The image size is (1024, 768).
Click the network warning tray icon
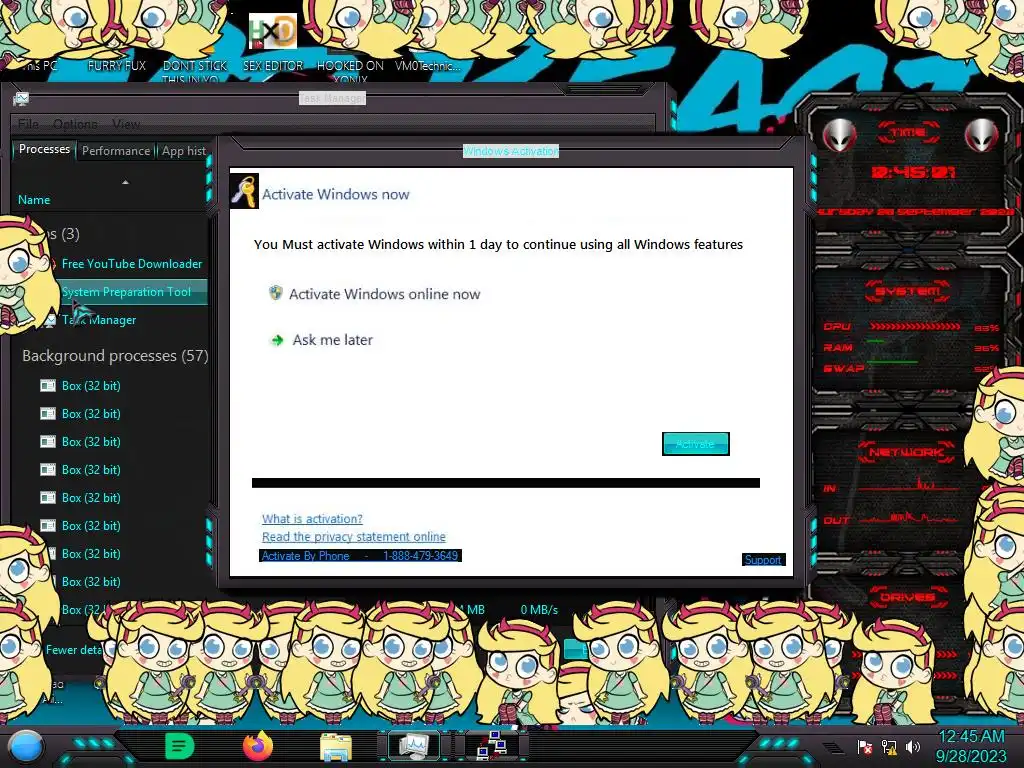coord(889,746)
